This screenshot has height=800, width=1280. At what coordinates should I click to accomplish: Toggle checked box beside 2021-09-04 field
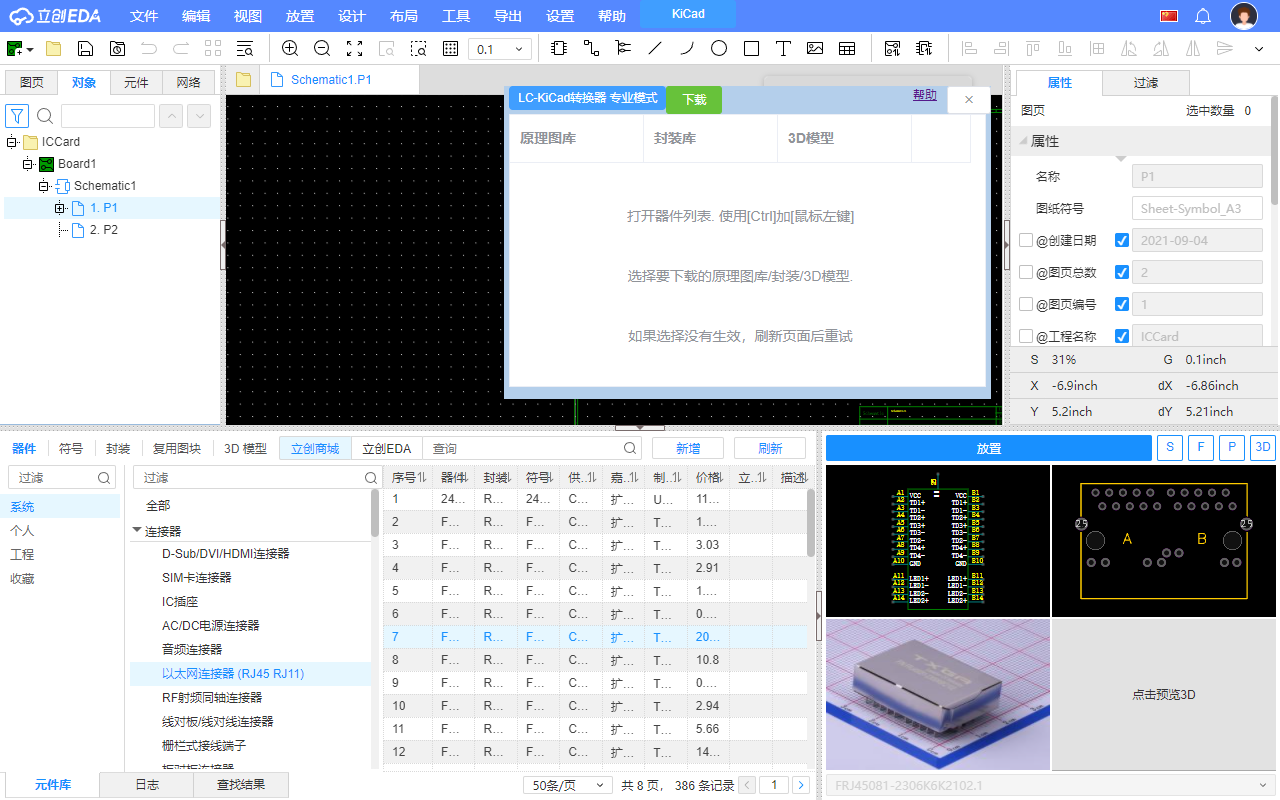coord(1122,240)
